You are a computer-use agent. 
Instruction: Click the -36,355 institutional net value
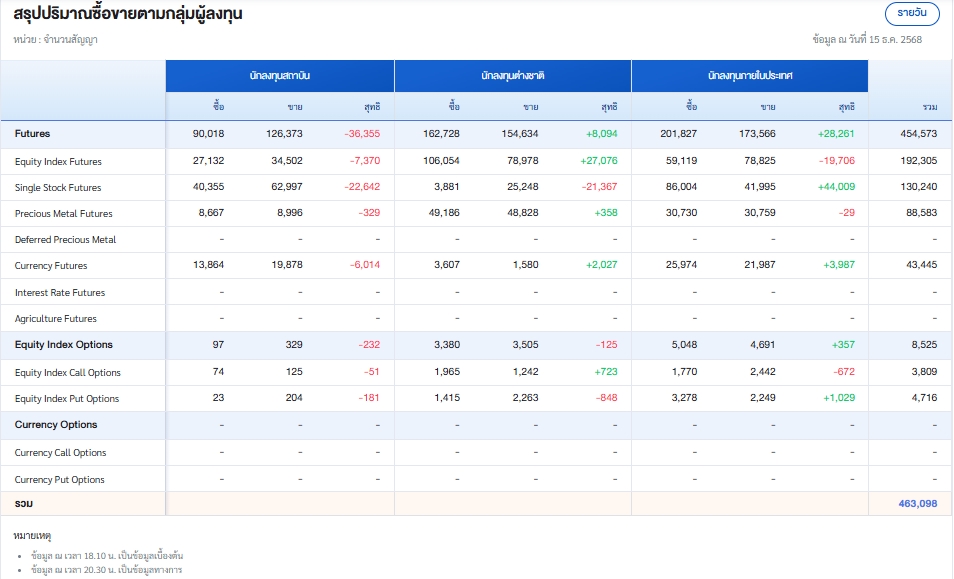click(361, 134)
